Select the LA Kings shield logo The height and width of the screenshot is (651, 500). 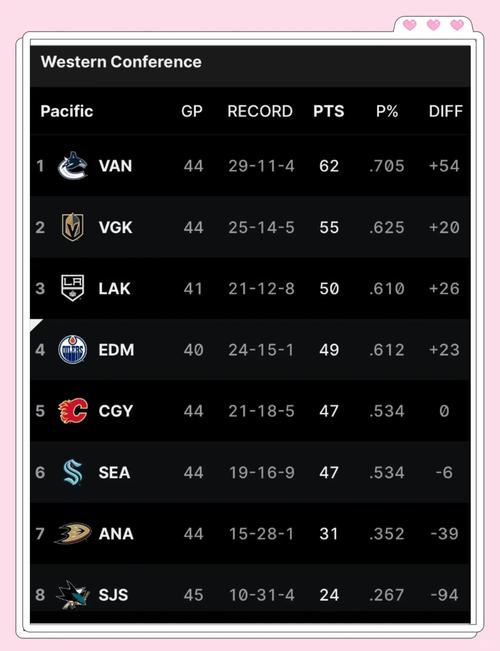[x=73, y=288]
